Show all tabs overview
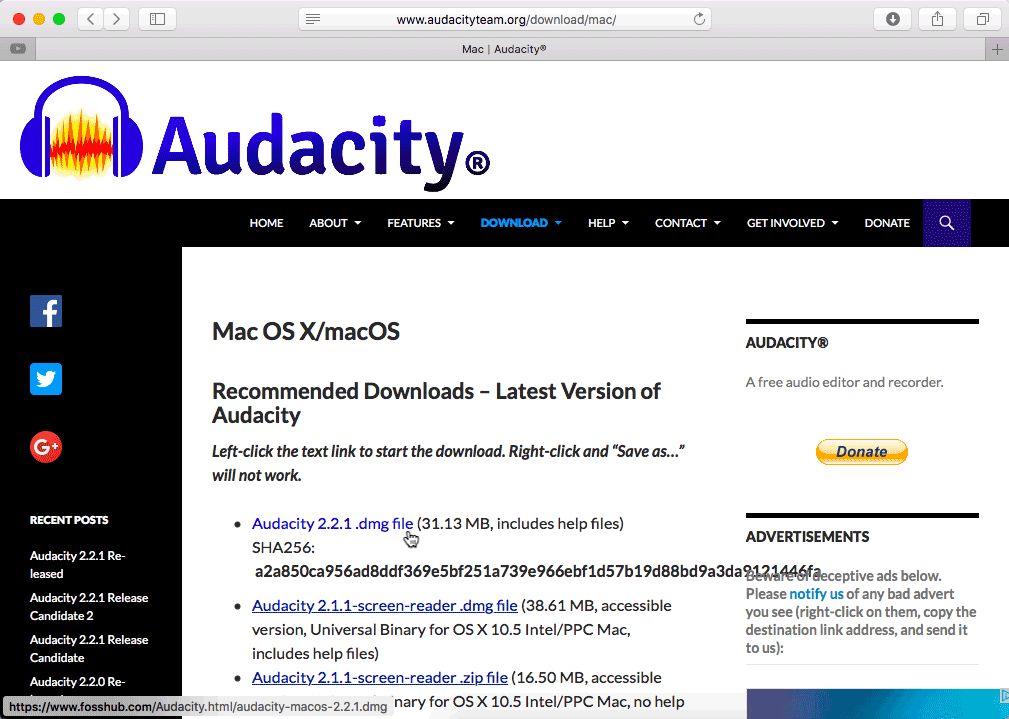Image resolution: width=1009 pixels, height=719 pixels. tap(982, 19)
